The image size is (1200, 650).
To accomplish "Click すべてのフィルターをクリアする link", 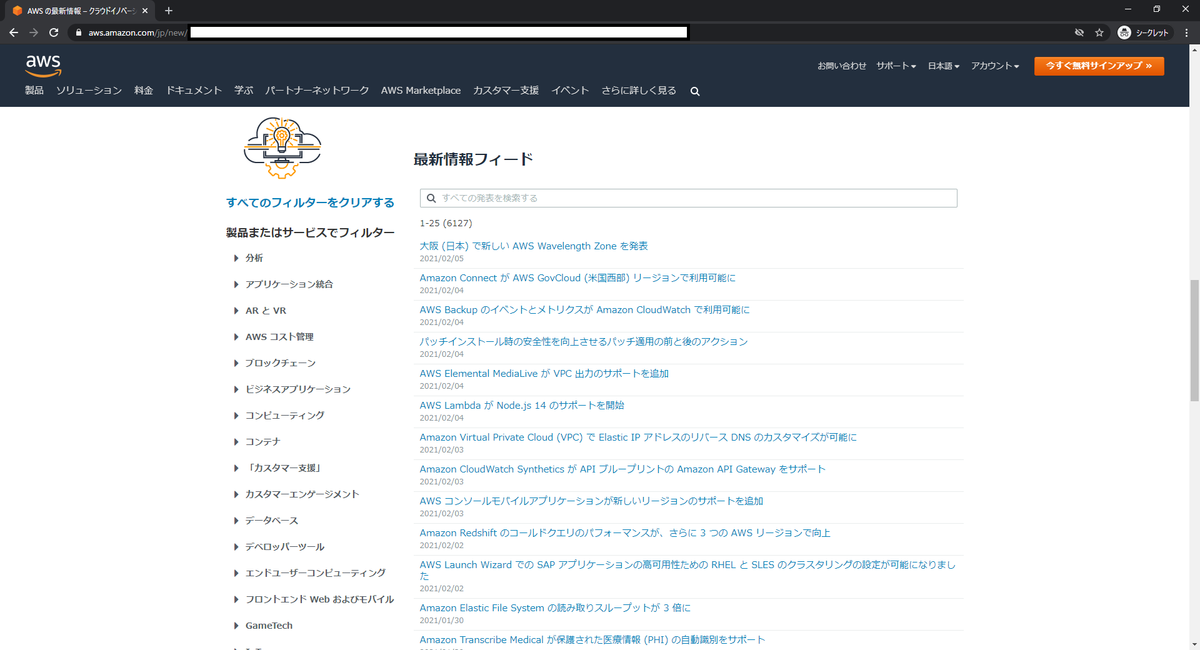I will pos(310,202).
